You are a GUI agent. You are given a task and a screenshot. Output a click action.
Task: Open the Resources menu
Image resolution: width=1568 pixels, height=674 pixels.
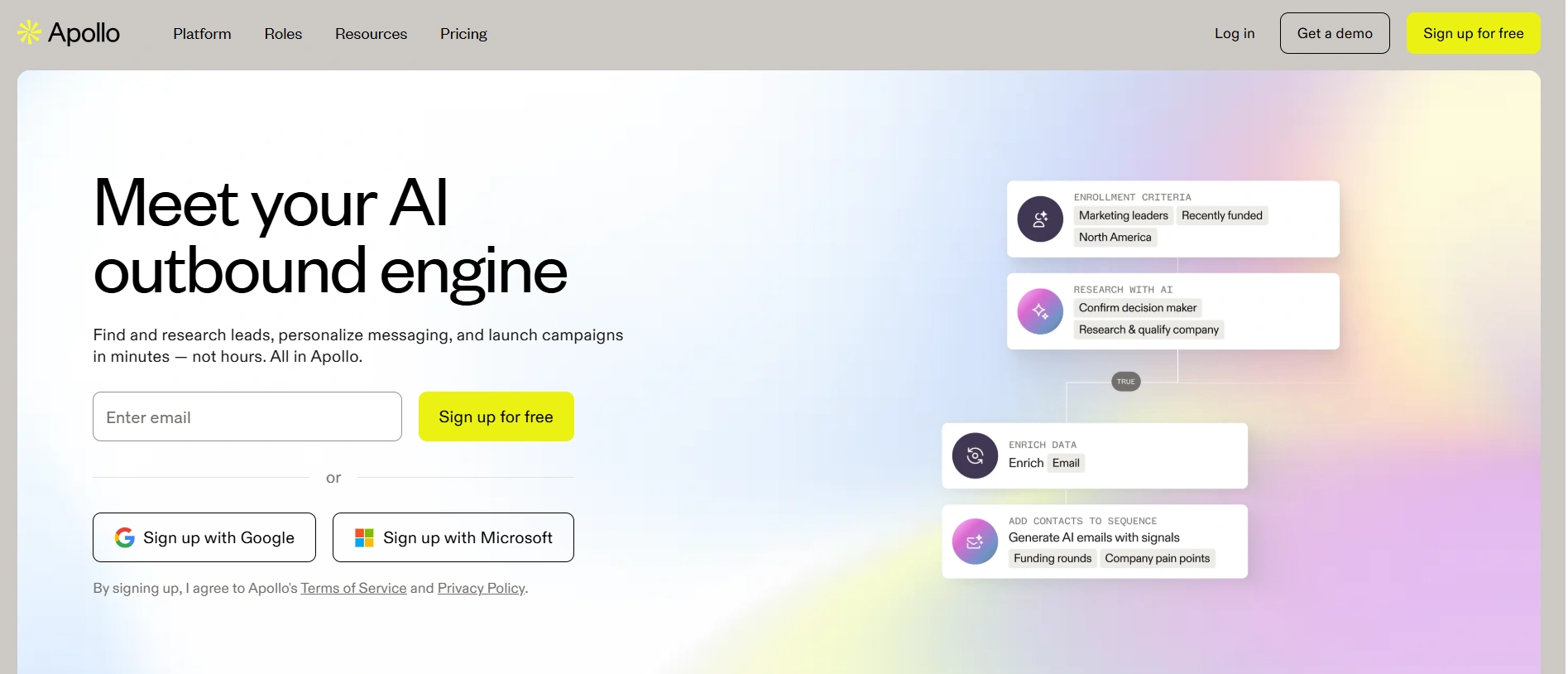[x=371, y=34]
